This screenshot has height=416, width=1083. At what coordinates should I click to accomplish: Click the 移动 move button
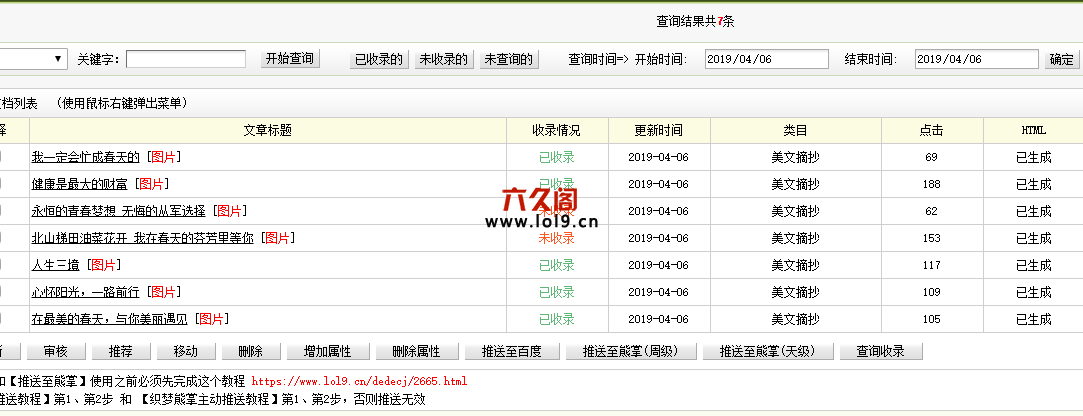coord(185,352)
